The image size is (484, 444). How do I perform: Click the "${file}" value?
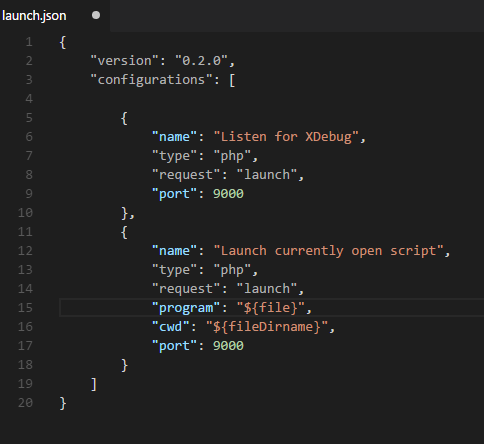pyautogui.click(x=270, y=308)
